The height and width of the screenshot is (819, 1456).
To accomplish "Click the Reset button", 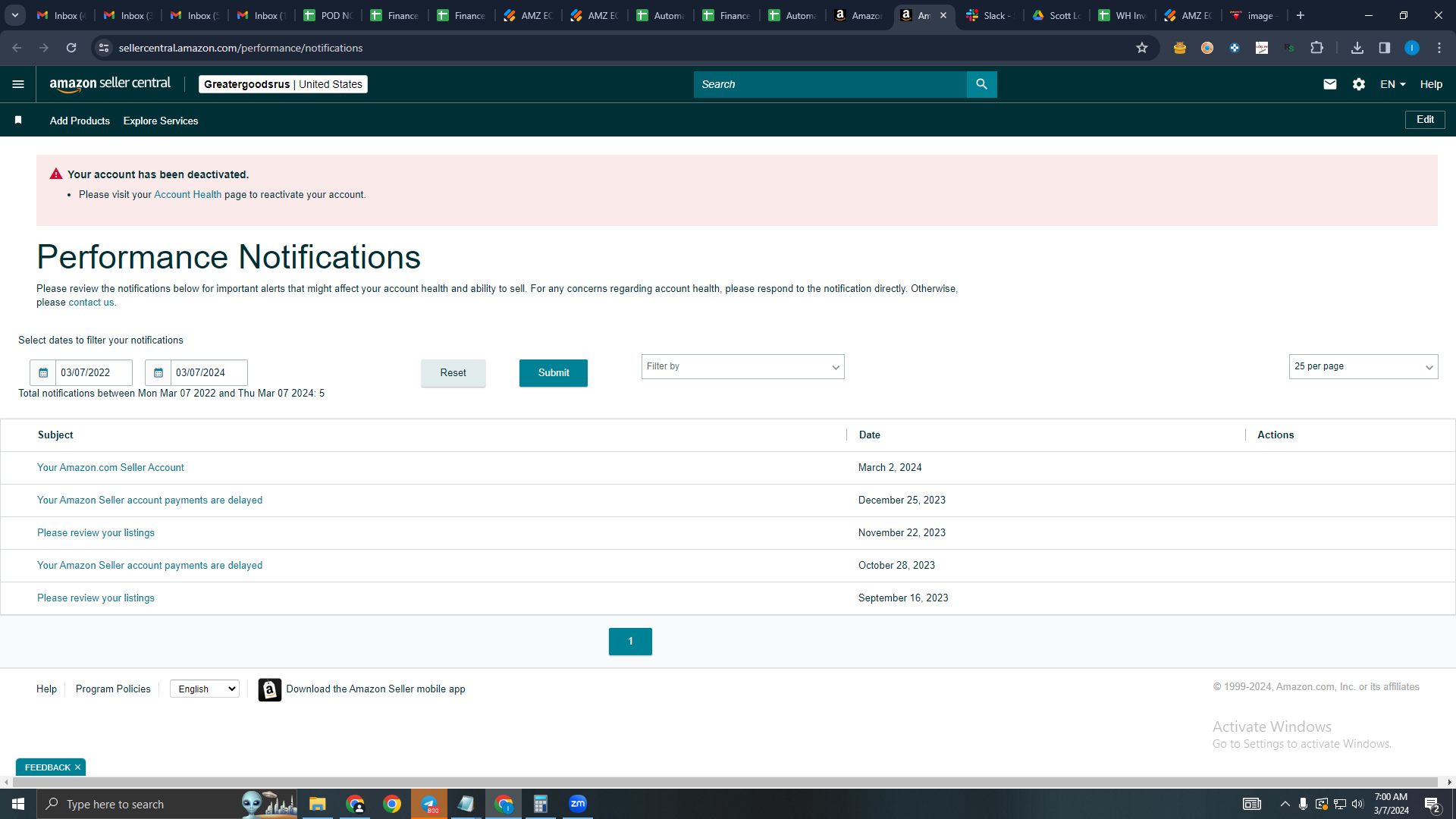I will (x=453, y=373).
